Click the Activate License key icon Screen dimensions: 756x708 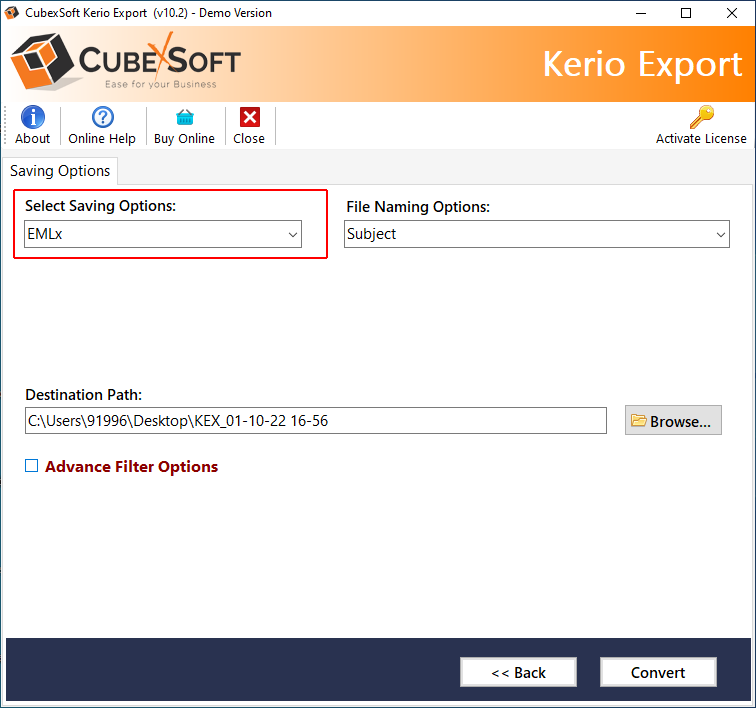pos(702,117)
